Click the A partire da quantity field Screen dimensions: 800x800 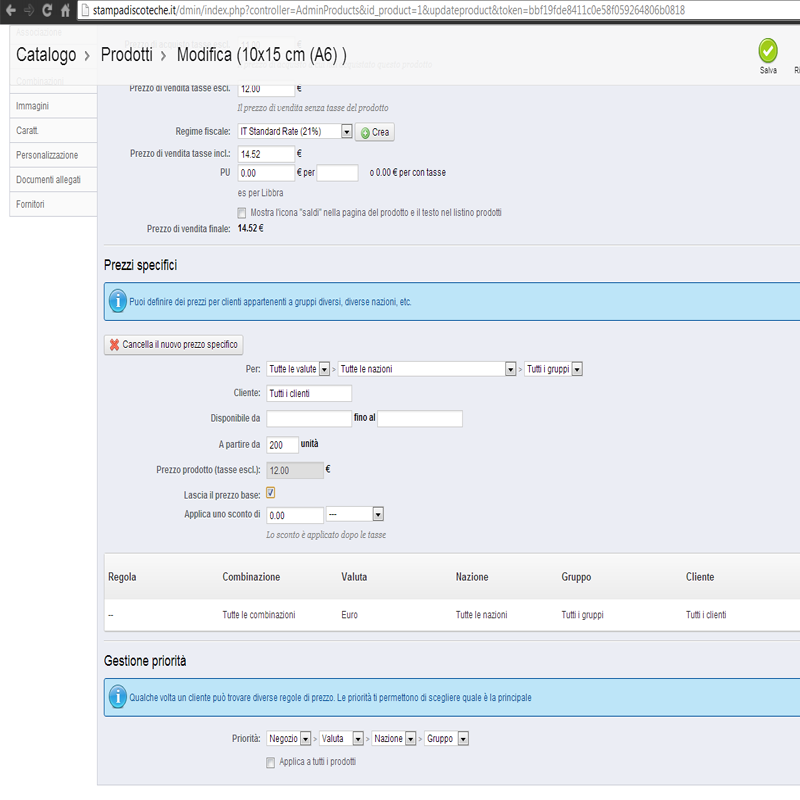click(282, 445)
